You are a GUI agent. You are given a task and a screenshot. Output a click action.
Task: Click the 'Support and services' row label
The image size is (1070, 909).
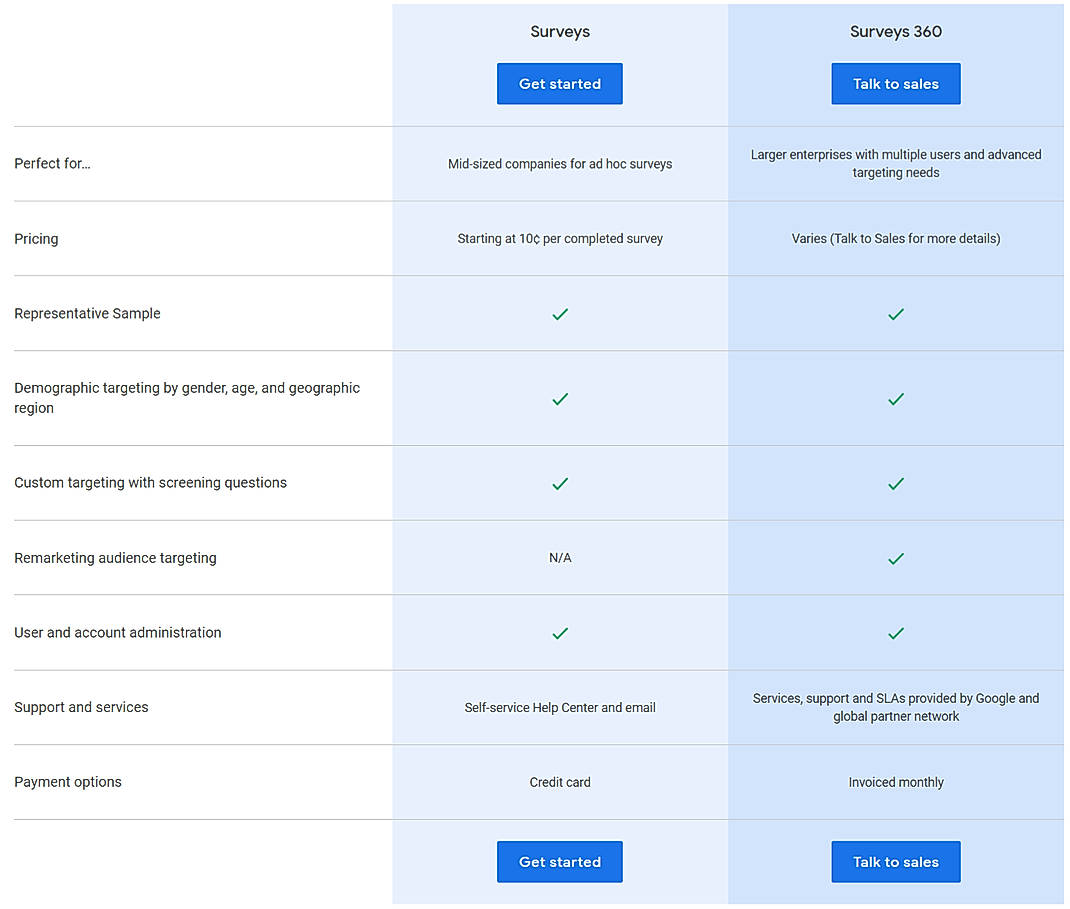81,708
